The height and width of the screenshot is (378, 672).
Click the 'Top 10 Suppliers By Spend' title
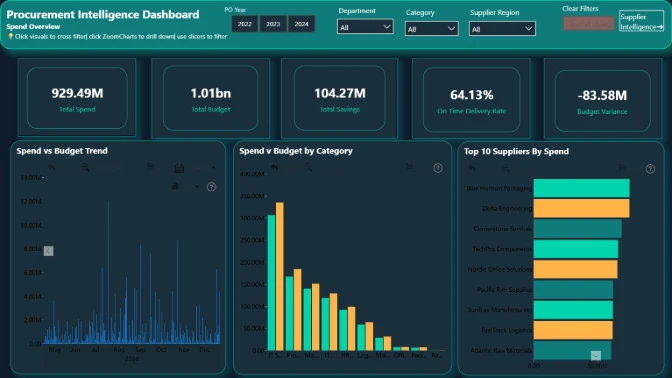coord(516,151)
